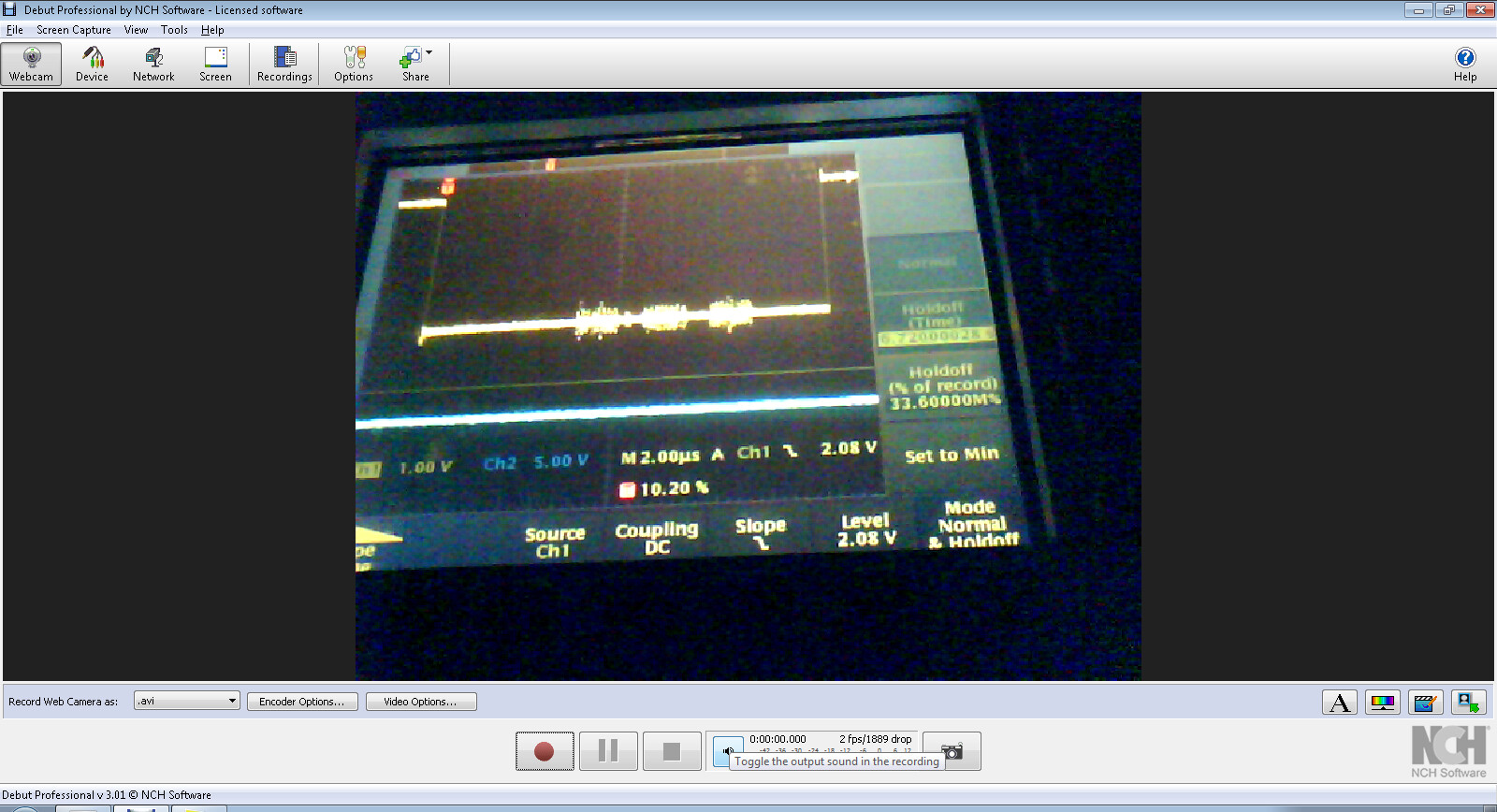
Task: Open the .avi format dropdown
Action: [187, 701]
